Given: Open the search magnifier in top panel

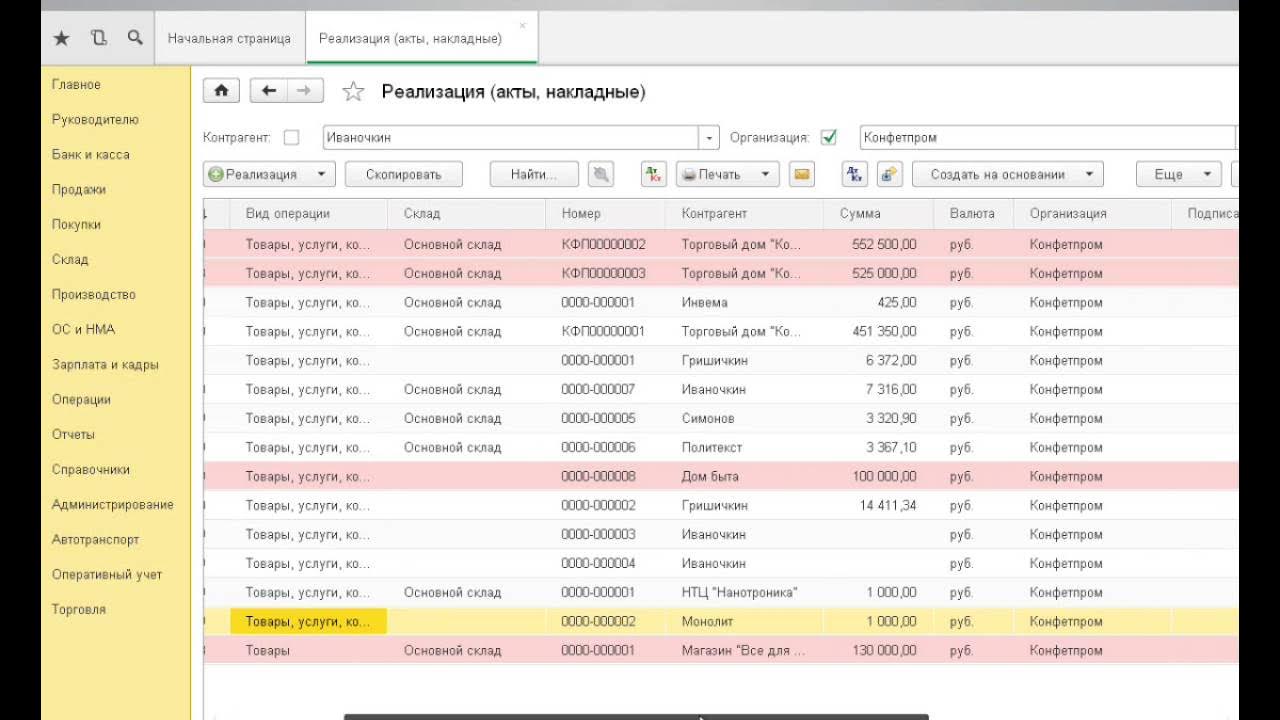Looking at the screenshot, I should (135, 38).
